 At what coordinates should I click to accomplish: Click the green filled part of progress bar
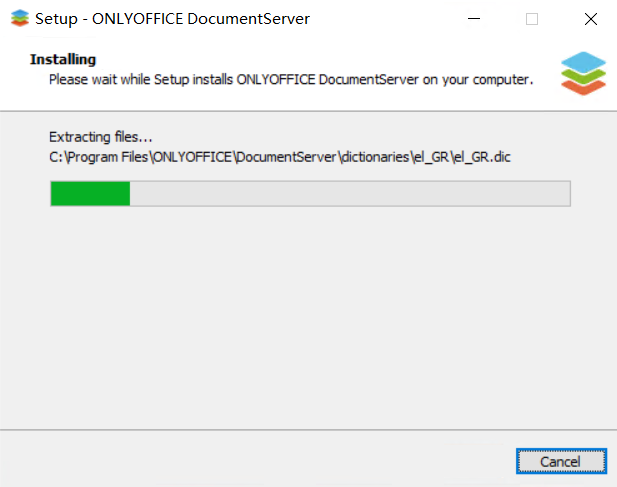[x=91, y=193]
